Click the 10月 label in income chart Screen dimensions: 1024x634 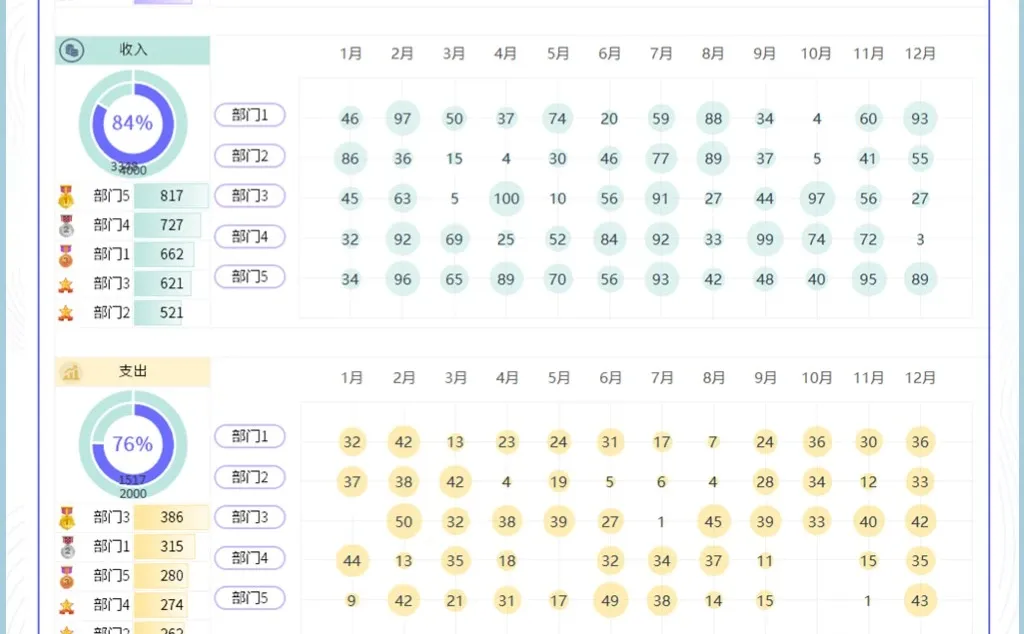[816, 54]
